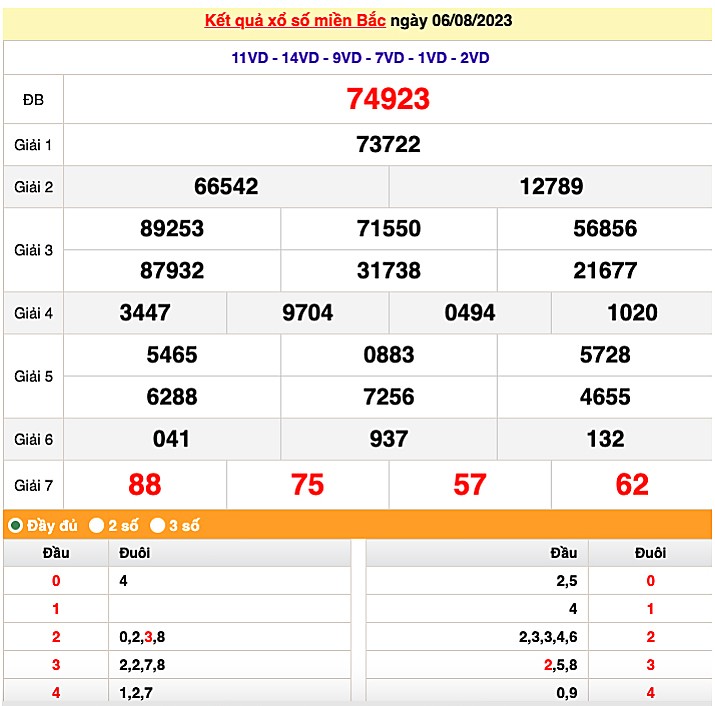Select the number 132 in Giải 6
Viewport: 715px width, 706px height.
(x=605, y=439)
